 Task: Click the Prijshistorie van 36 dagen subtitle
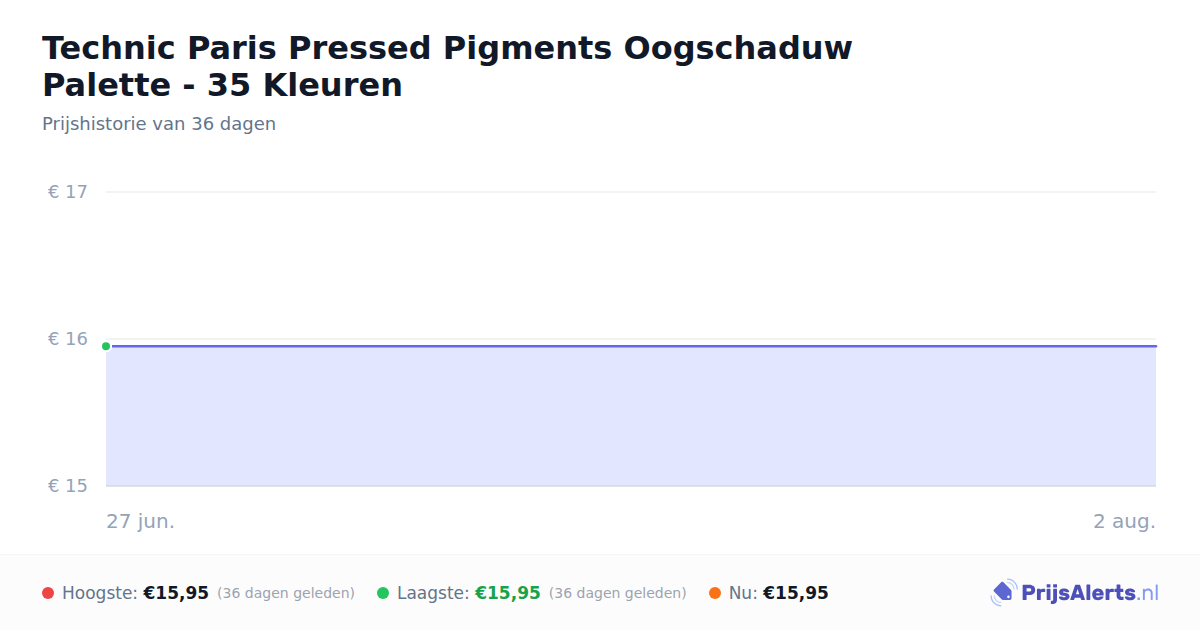(159, 124)
